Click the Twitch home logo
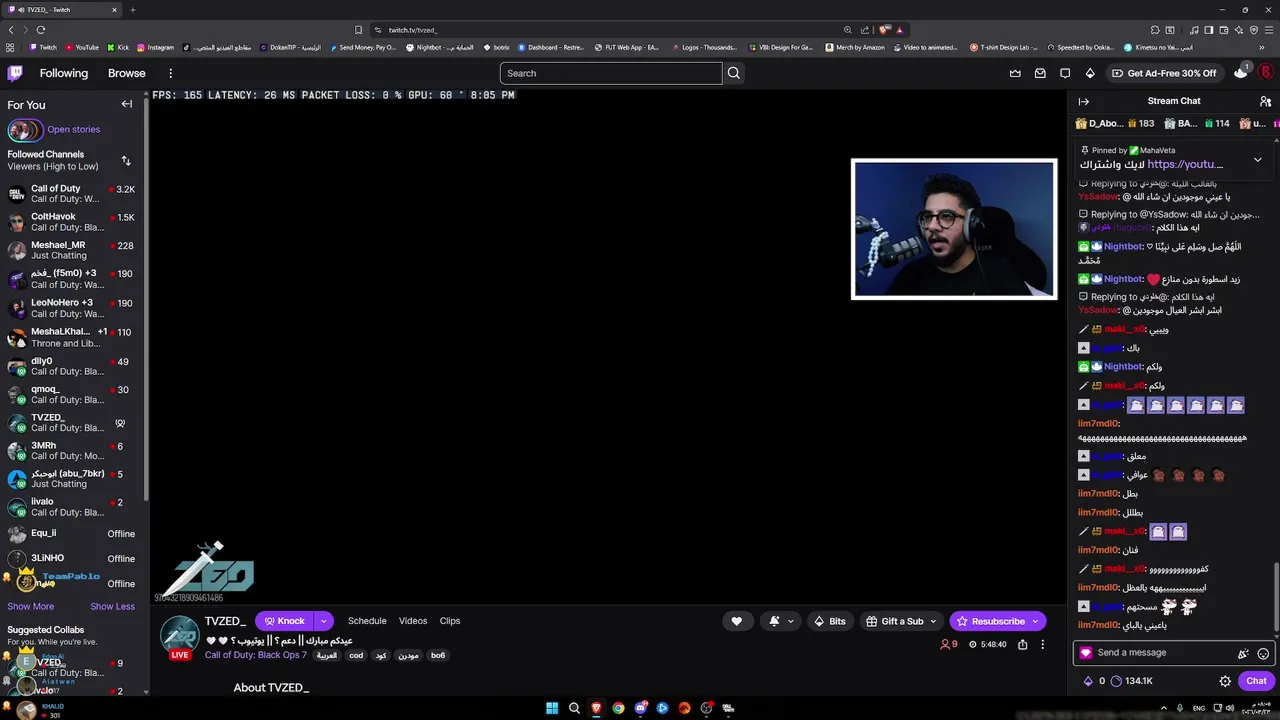 (15, 73)
